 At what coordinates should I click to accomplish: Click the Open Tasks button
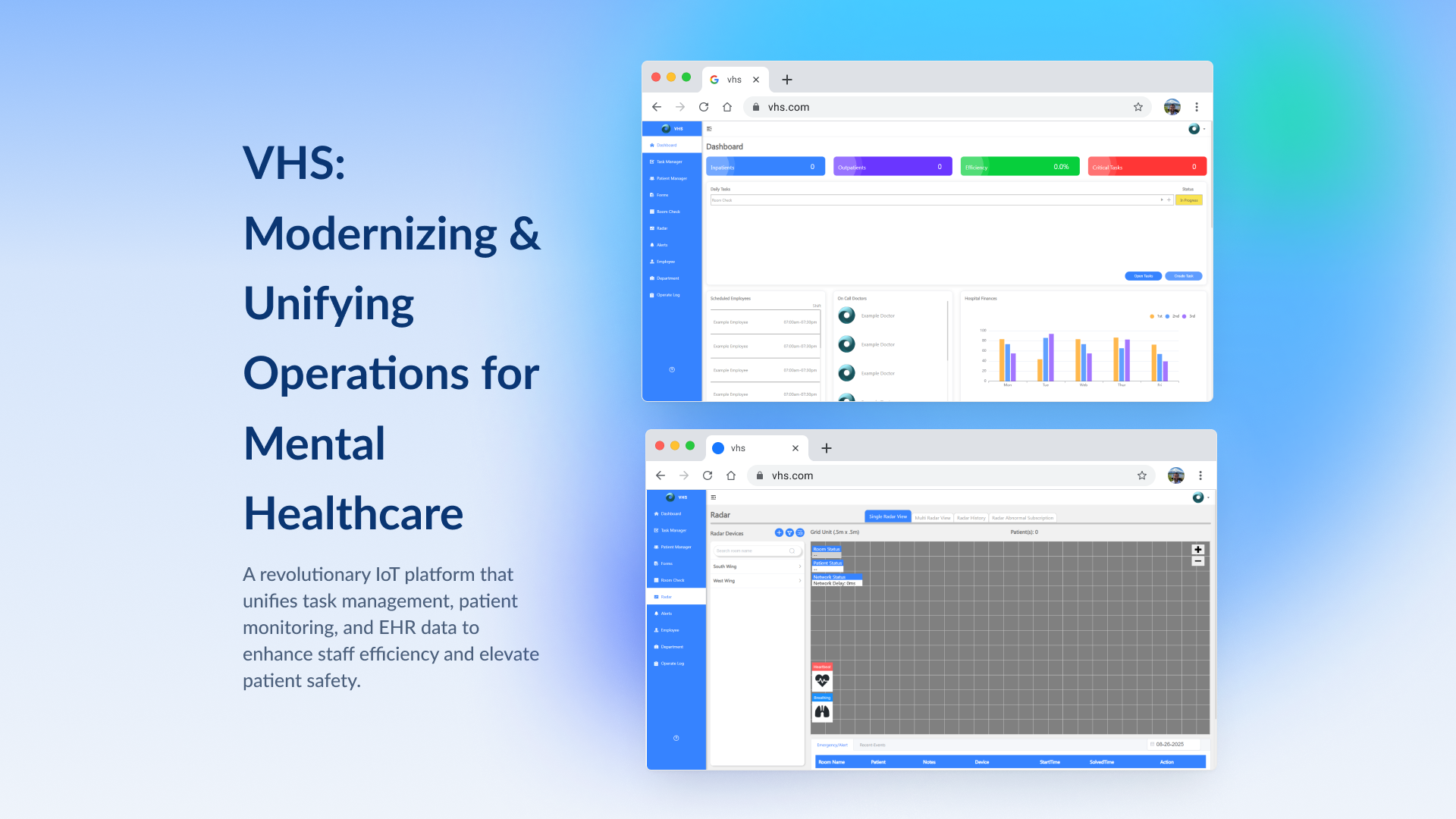(x=1143, y=276)
